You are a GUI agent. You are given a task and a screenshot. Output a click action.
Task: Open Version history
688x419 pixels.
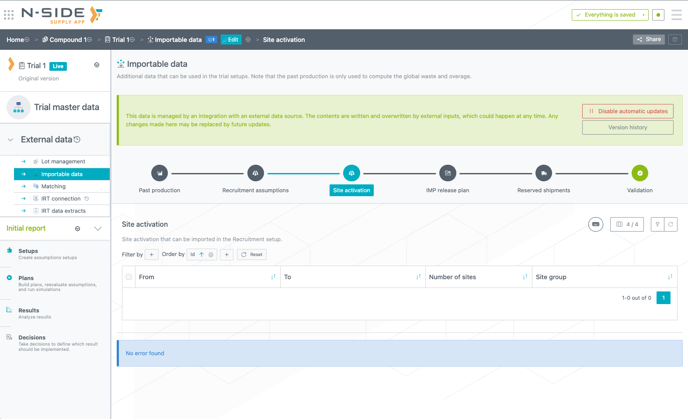click(627, 128)
